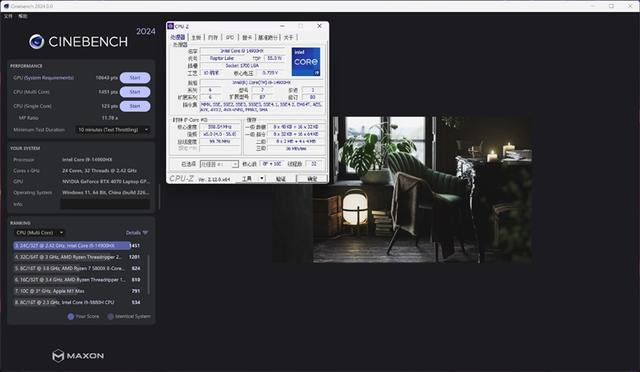Click the Intel Core i9 logo
640x372 pixels.
pos(306,62)
